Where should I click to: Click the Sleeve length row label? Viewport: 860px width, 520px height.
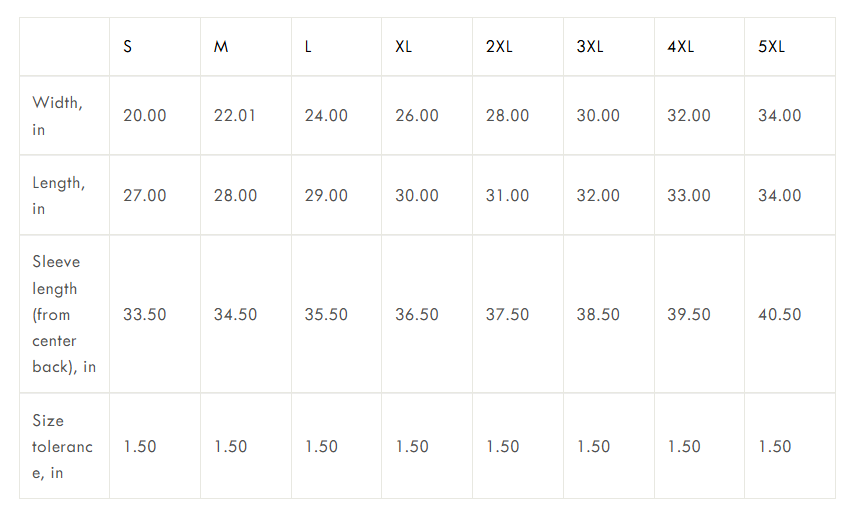64,314
